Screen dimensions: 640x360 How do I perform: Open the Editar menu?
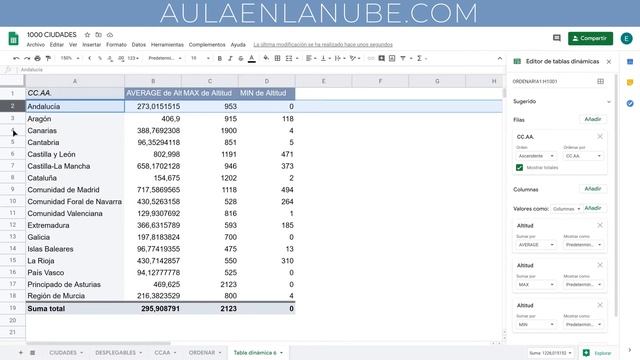(57, 44)
